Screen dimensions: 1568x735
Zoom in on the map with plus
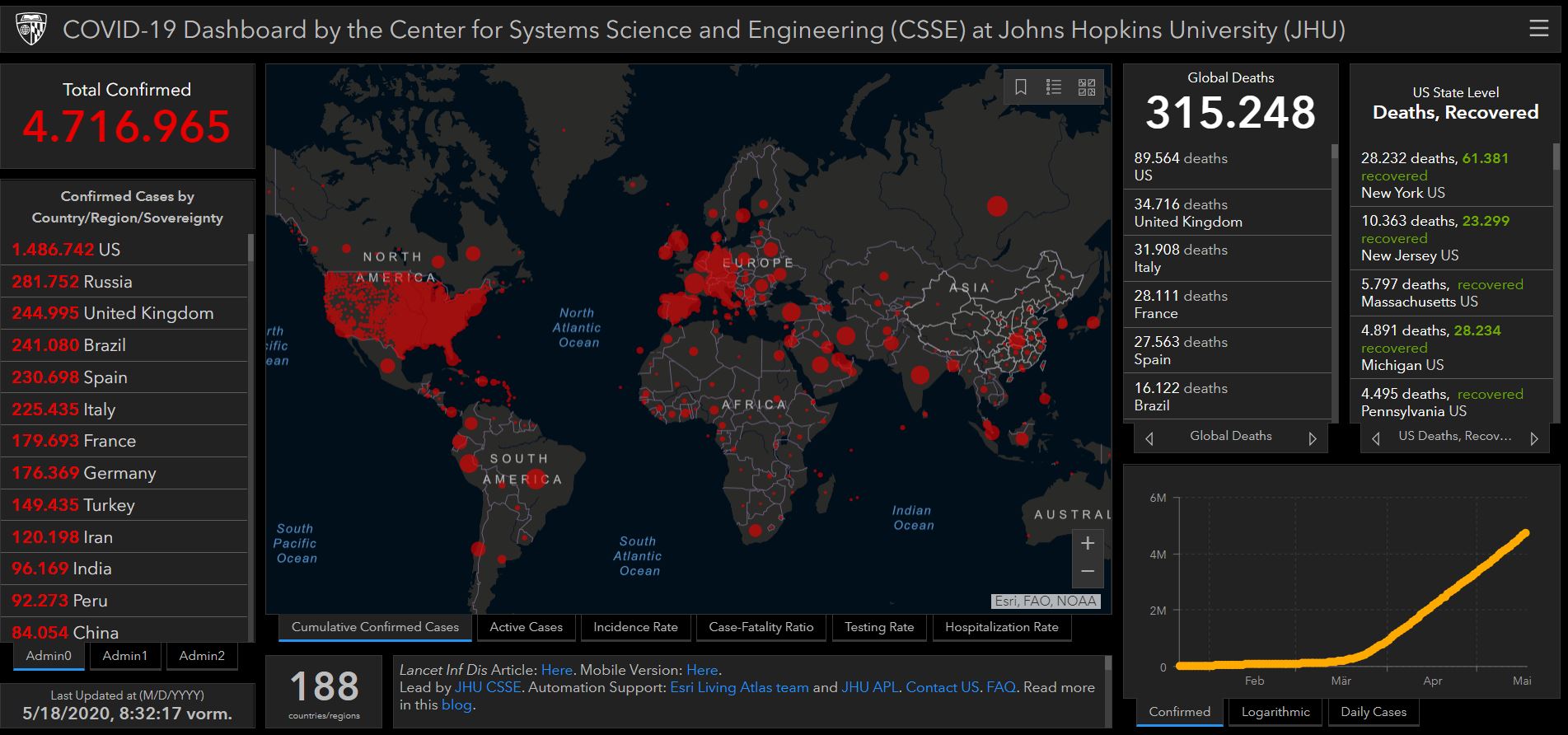pos(1087,543)
